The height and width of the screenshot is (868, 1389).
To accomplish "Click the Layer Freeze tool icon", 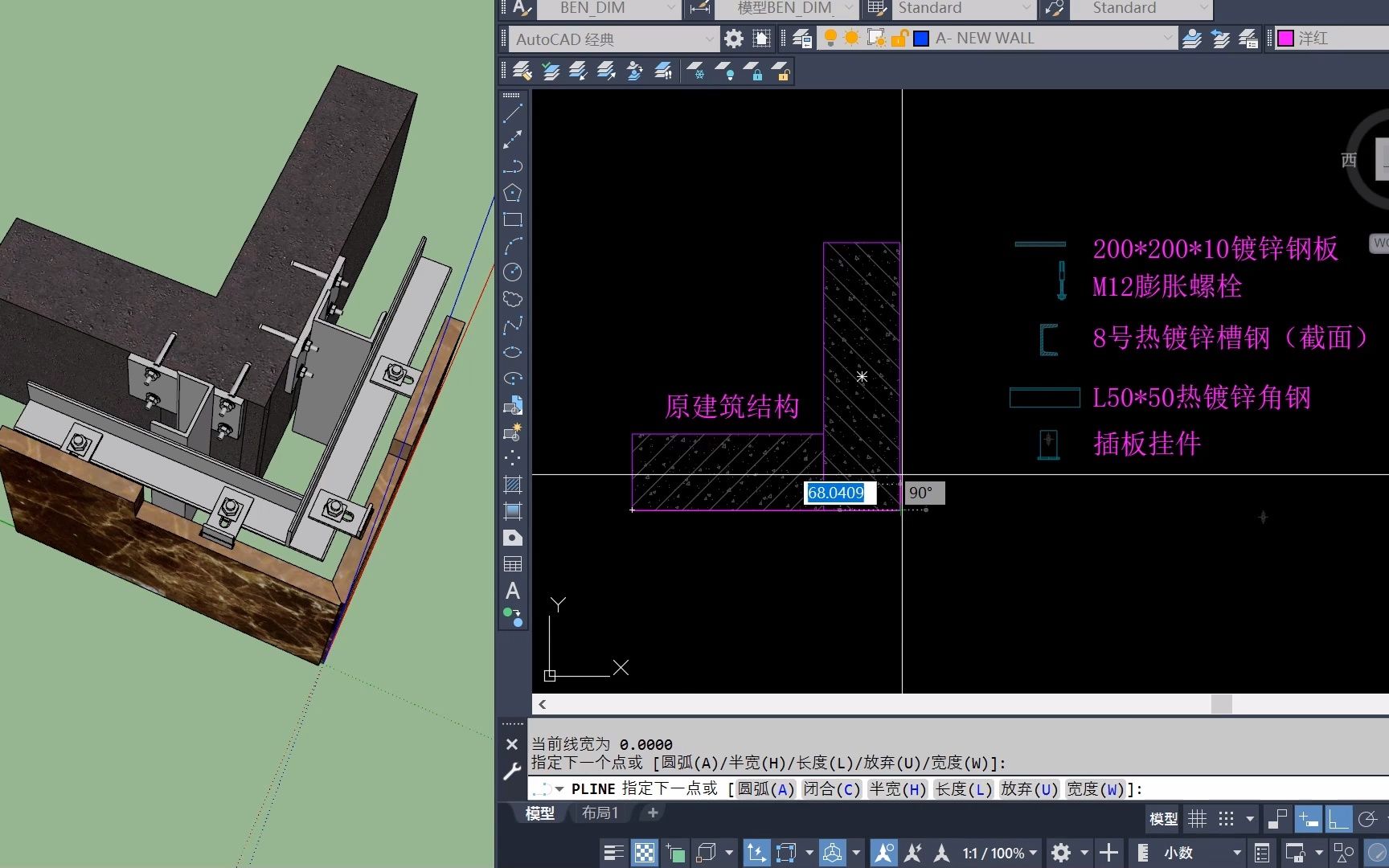I will pos(696,72).
